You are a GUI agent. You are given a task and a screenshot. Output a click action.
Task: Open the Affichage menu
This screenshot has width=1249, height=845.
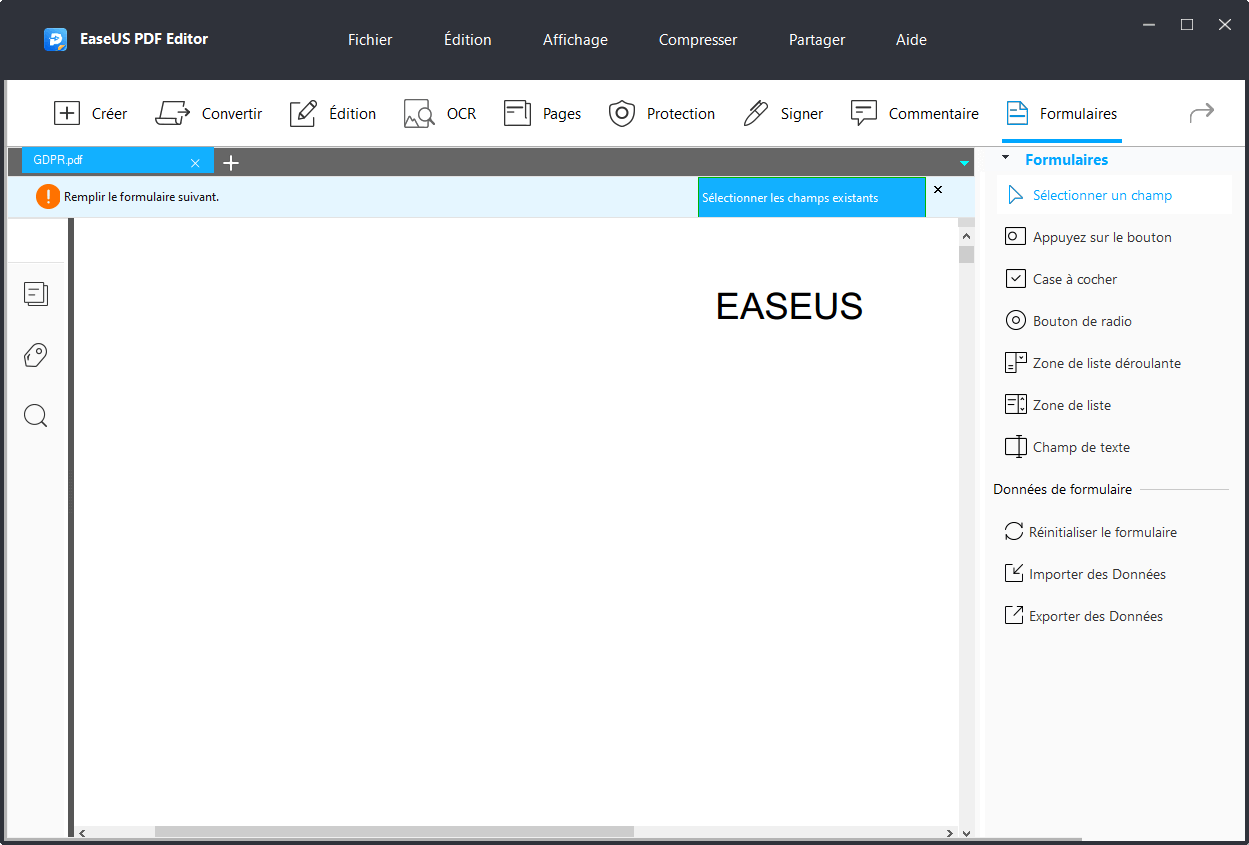(575, 40)
